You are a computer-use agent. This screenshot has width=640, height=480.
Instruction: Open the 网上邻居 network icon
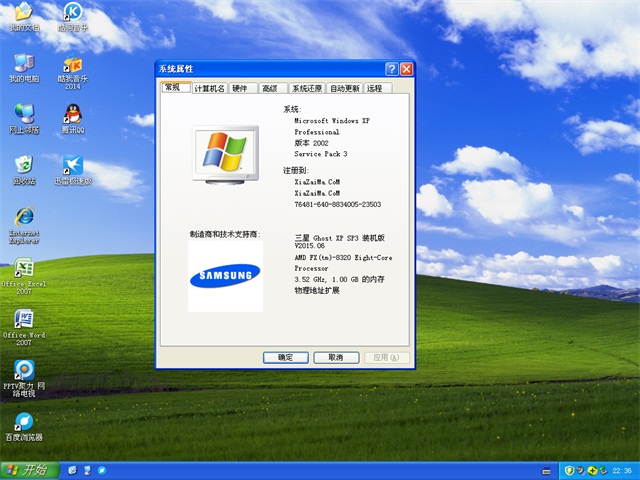tap(23, 114)
